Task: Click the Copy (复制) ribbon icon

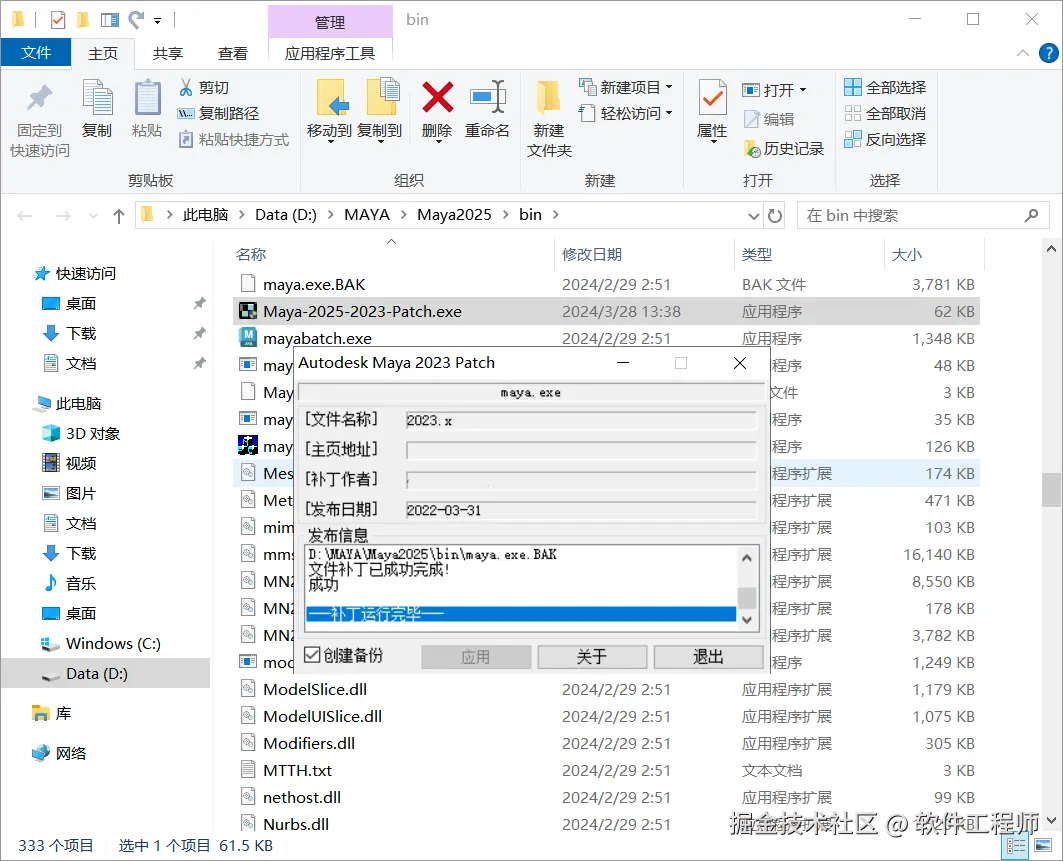Action: coord(97,98)
